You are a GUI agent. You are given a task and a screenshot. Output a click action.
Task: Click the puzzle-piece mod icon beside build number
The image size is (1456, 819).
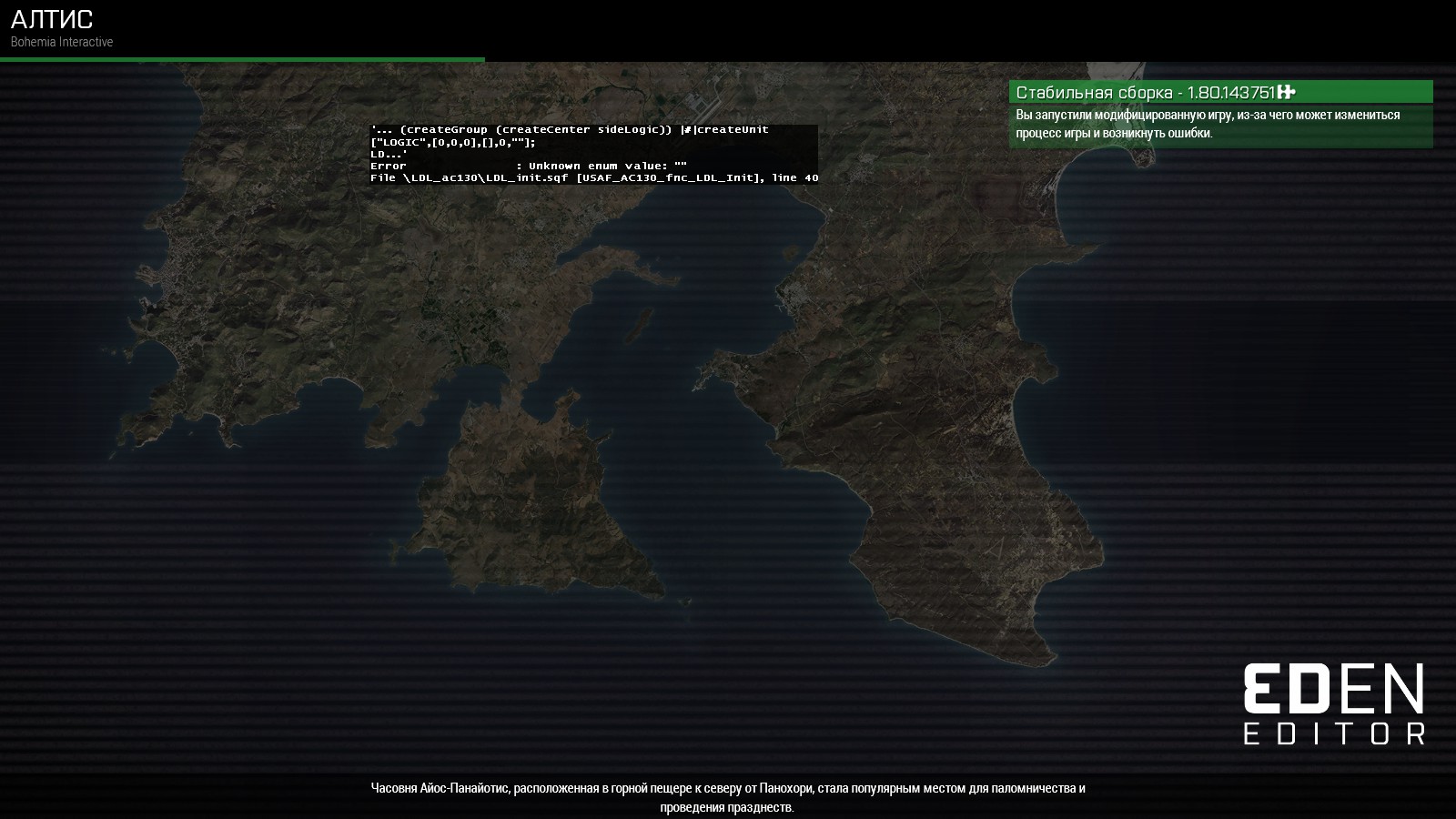click(1286, 92)
